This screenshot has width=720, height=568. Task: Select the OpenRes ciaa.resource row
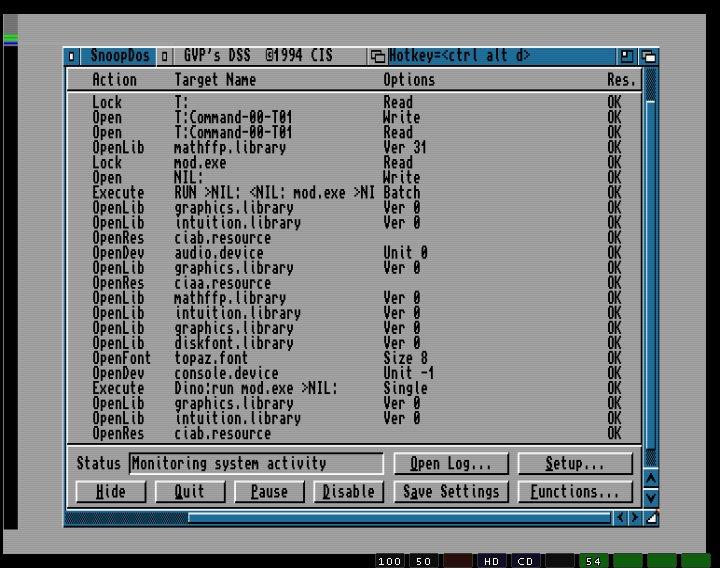[354, 283]
